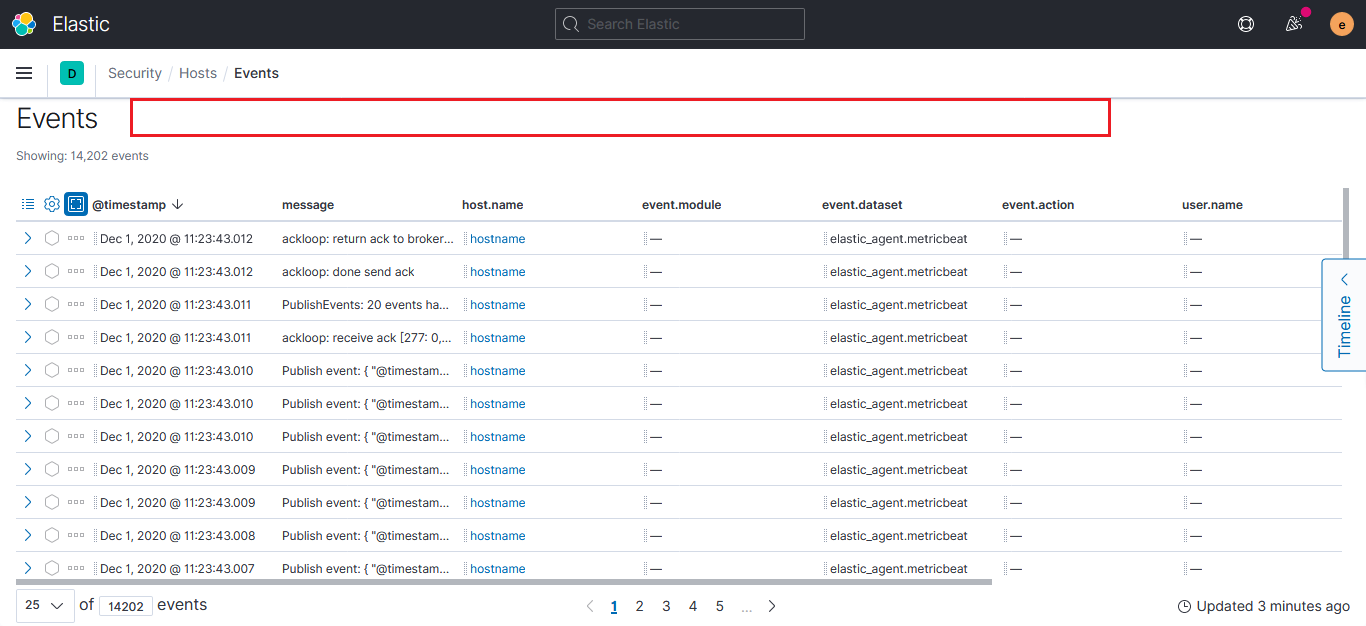Screen dimensions: 1366x626
Task: Open the Help menu via life-ring icon
Action: [1245, 23]
